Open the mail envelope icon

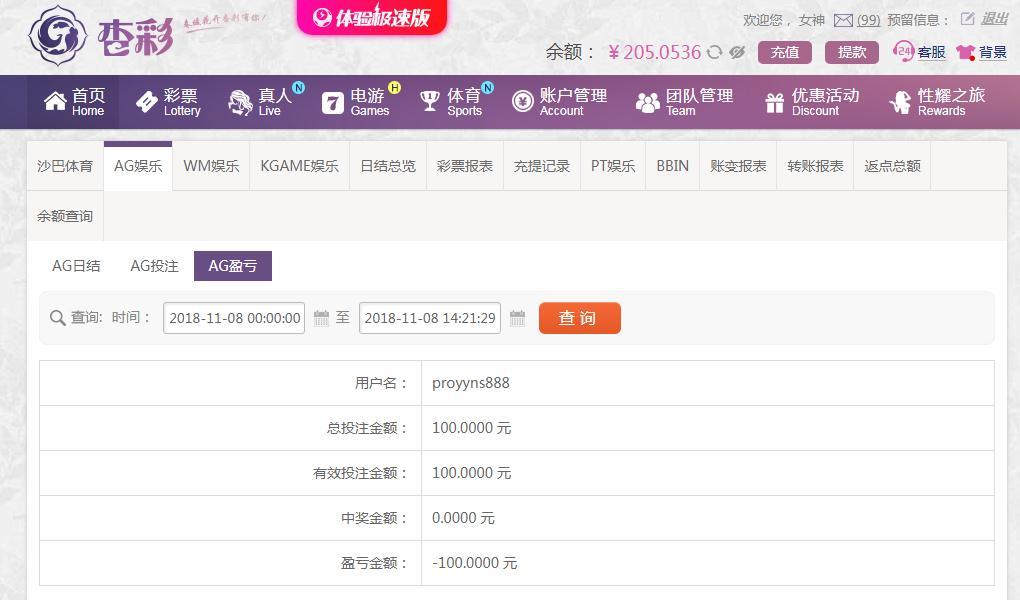(843, 21)
